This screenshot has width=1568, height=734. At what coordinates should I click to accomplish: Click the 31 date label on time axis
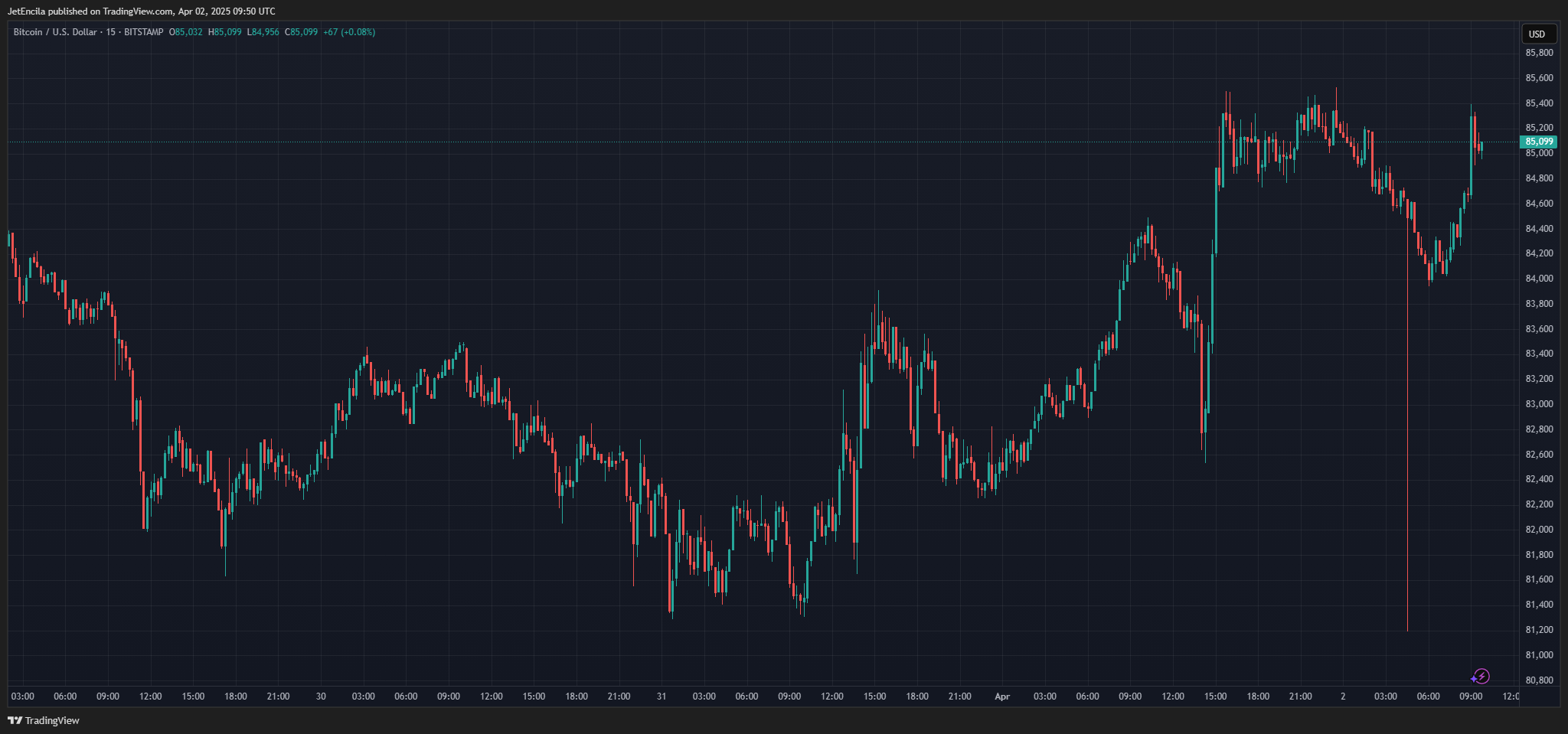(x=661, y=696)
